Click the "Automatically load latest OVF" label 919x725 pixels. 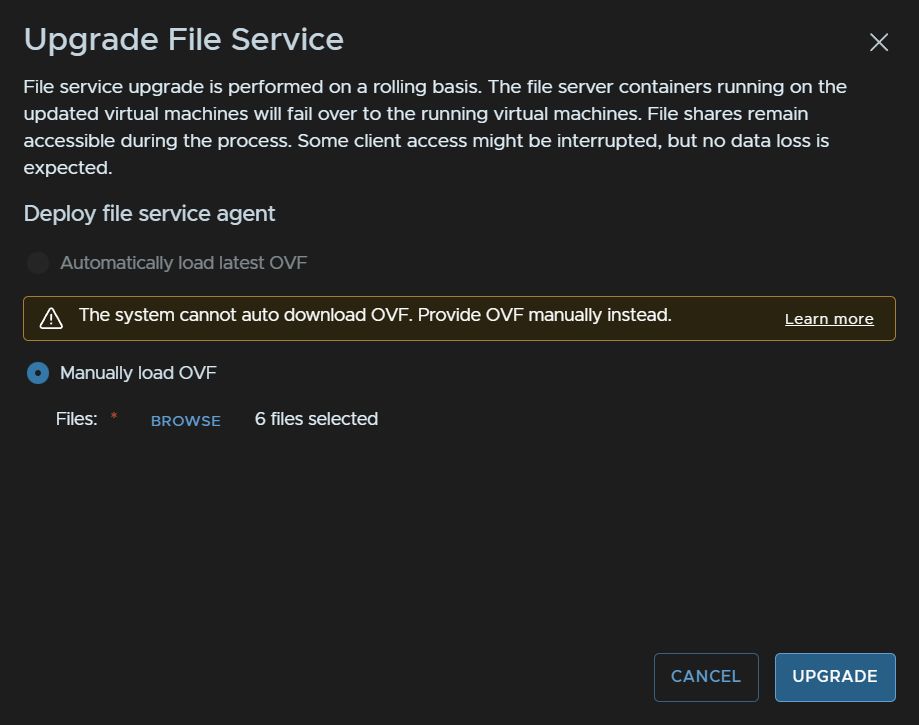[x=183, y=263]
